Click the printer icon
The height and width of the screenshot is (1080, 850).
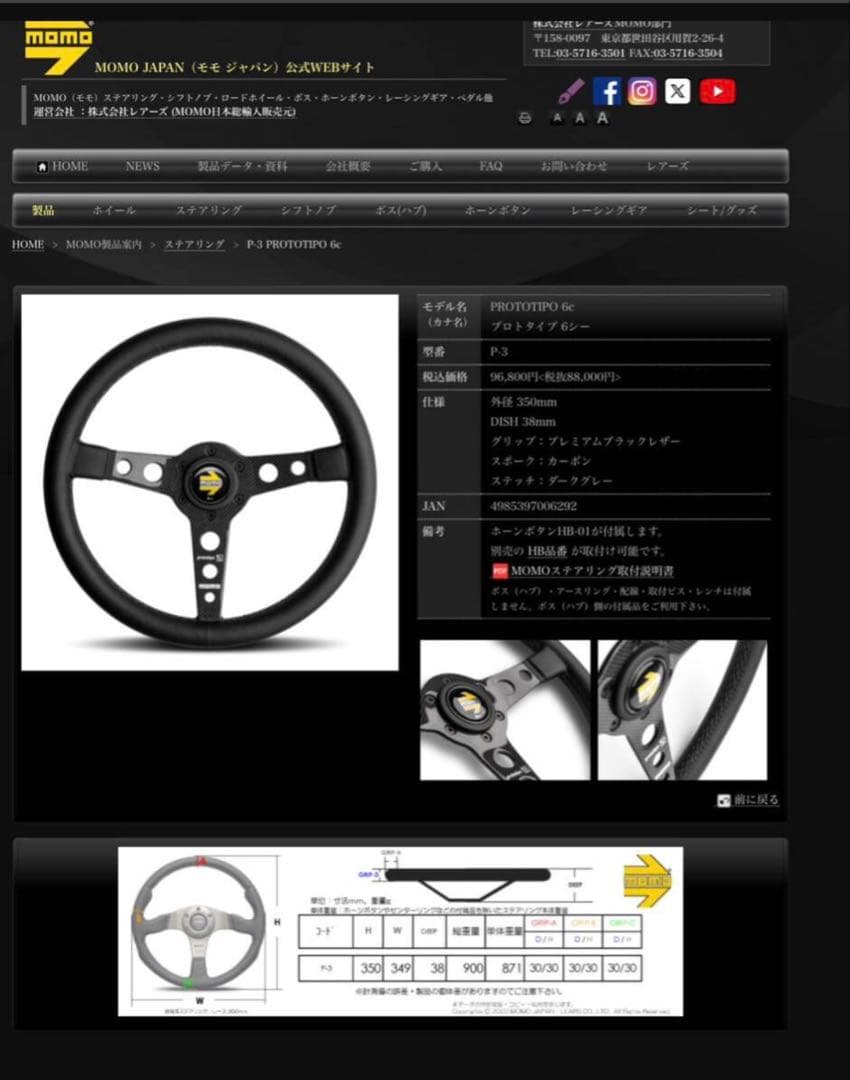(526, 117)
